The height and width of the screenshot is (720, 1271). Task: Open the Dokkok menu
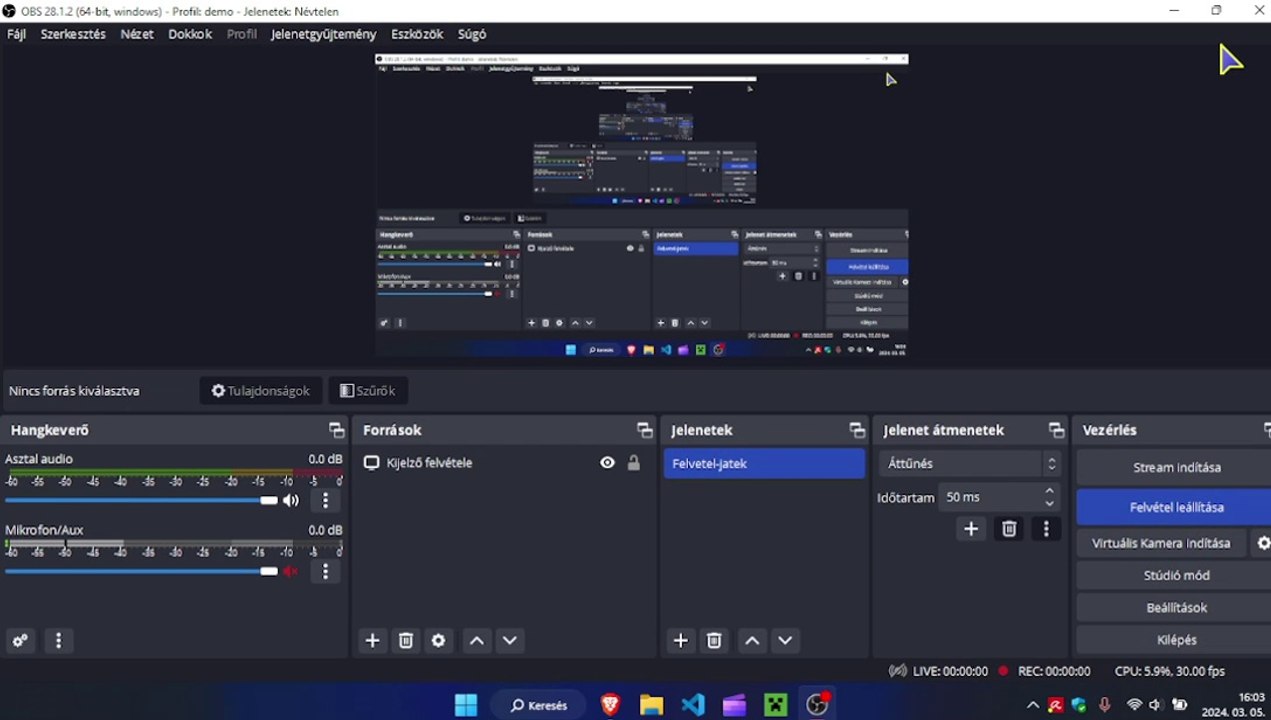tap(190, 34)
